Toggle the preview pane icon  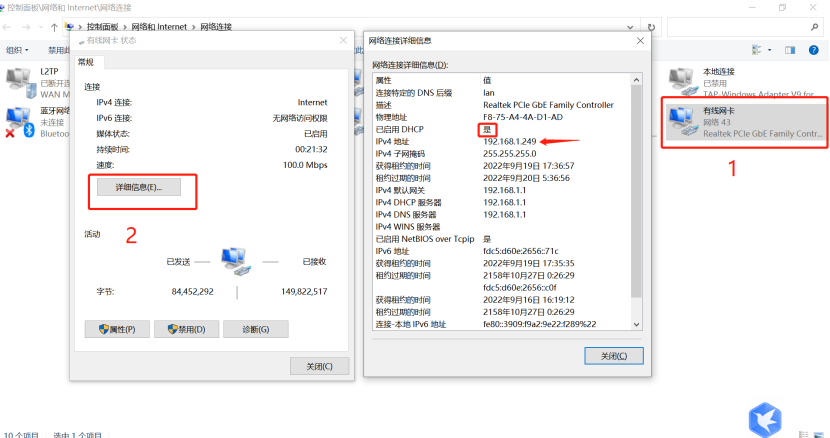(790, 50)
